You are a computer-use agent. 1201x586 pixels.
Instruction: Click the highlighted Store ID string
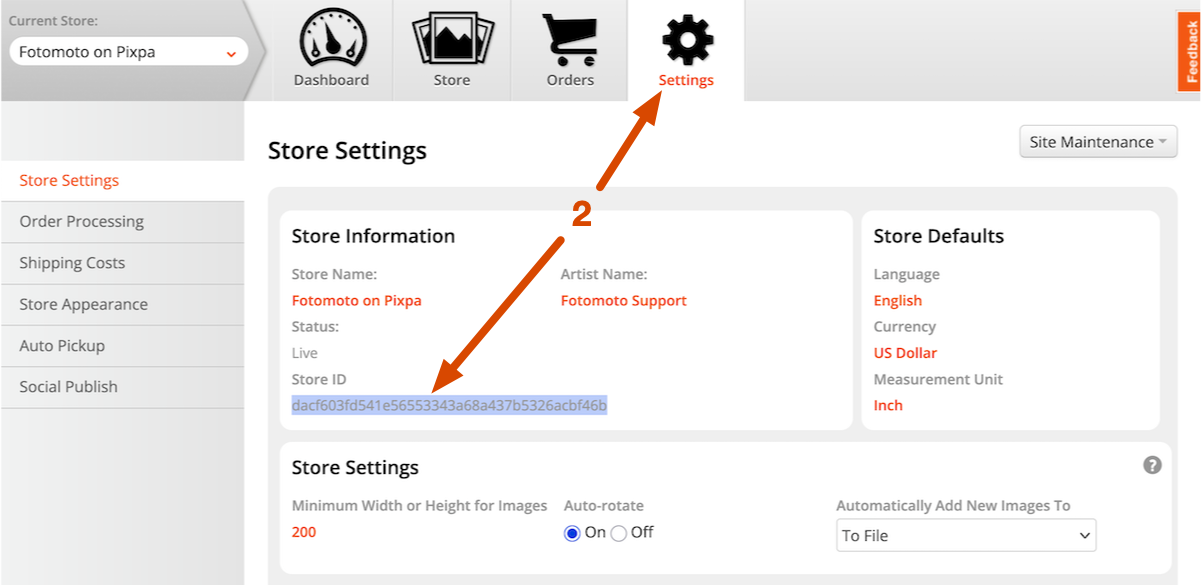pyautogui.click(x=450, y=405)
